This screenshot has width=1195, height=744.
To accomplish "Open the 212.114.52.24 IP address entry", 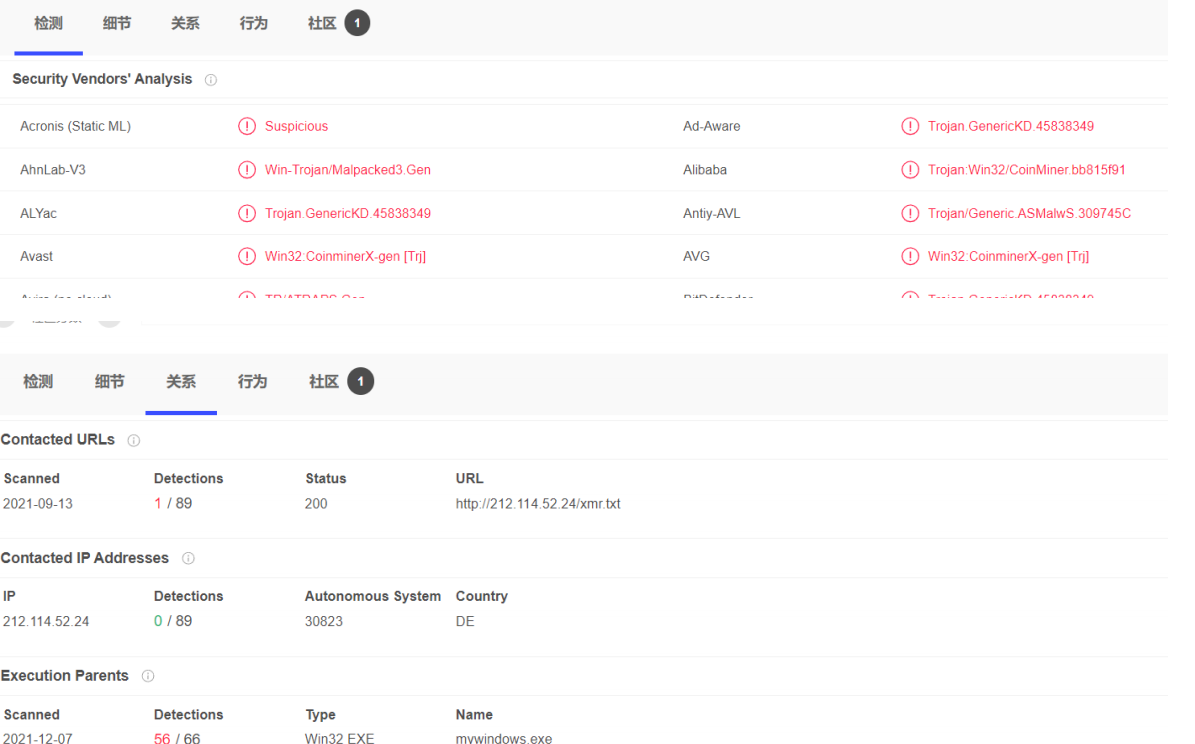I will click(x=46, y=621).
